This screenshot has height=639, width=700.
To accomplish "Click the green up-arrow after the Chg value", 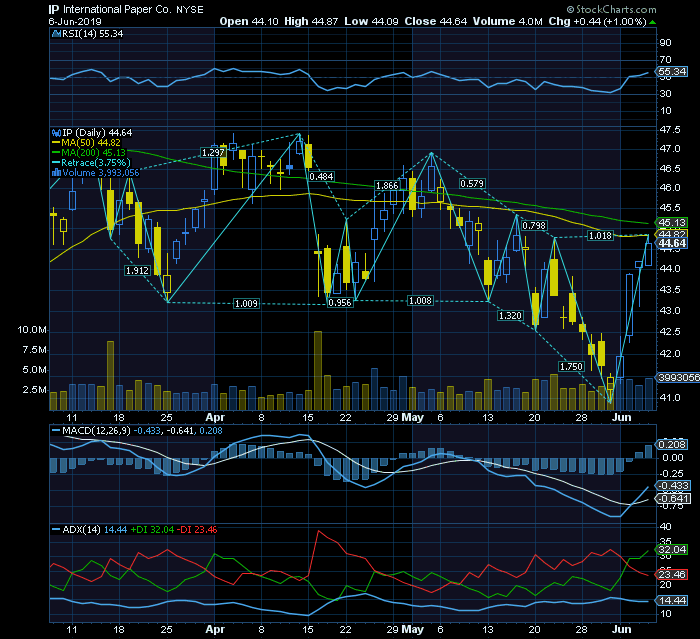I will pos(652,22).
